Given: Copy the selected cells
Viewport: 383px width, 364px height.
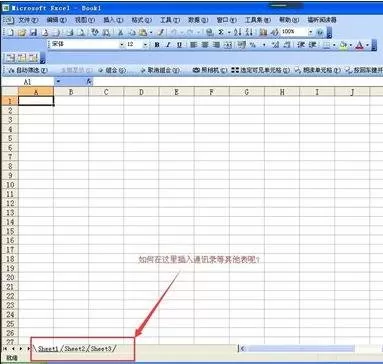Looking at the screenshot, I should tap(132, 32).
